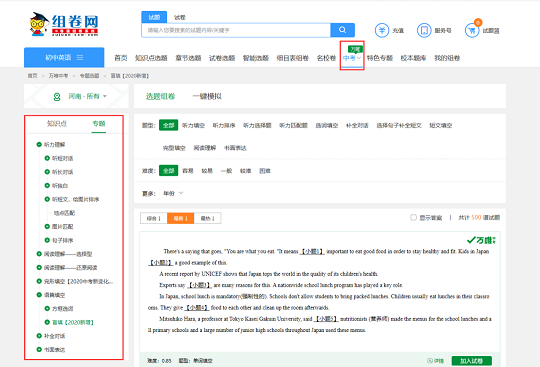The image size is (540, 367).
Task: Select the 盲填【2020新增】 tree item
Action: tap(73, 322)
